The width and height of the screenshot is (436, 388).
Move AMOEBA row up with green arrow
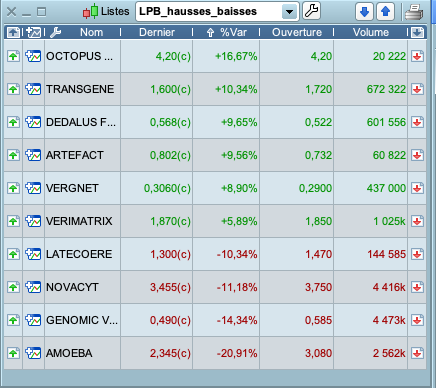tap(13, 353)
